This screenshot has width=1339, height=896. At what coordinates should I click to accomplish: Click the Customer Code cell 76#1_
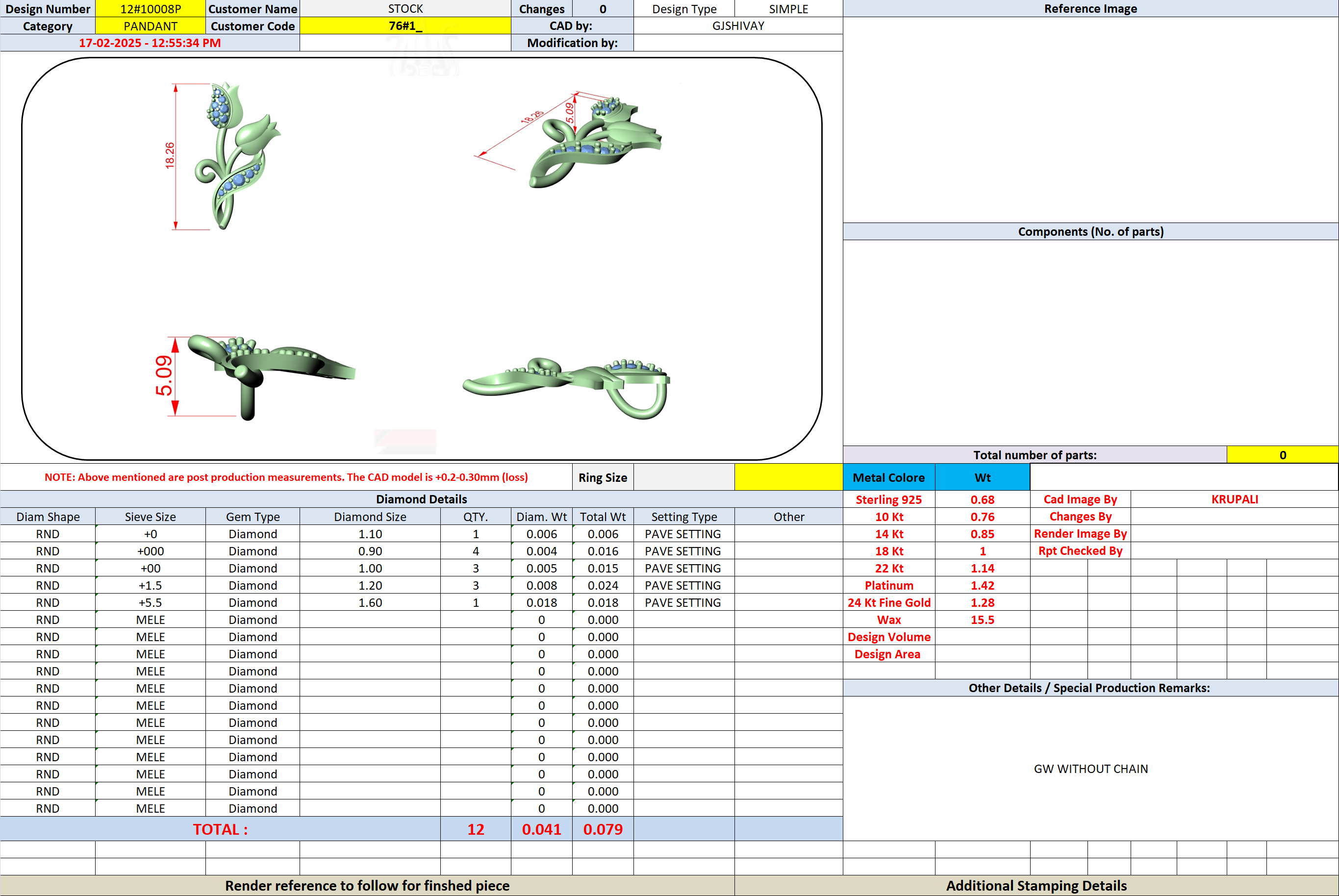tap(405, 25)
